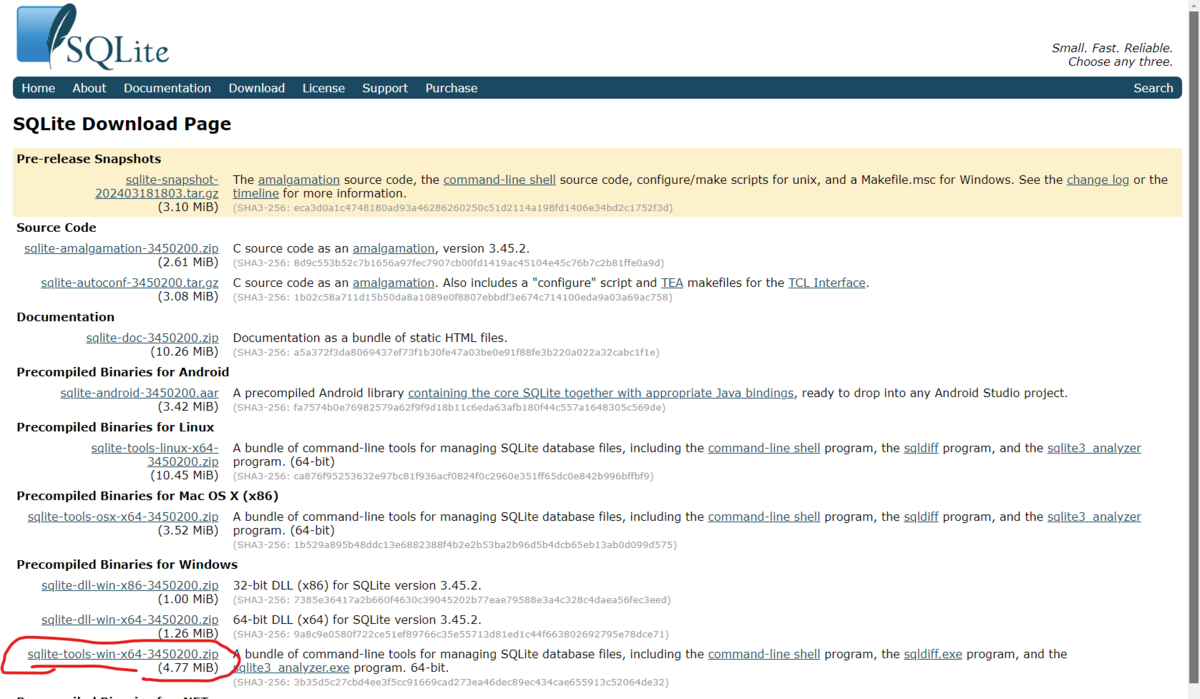Open command-line shell link in Linux row
1200x699 pixels.
coord(764,448)
